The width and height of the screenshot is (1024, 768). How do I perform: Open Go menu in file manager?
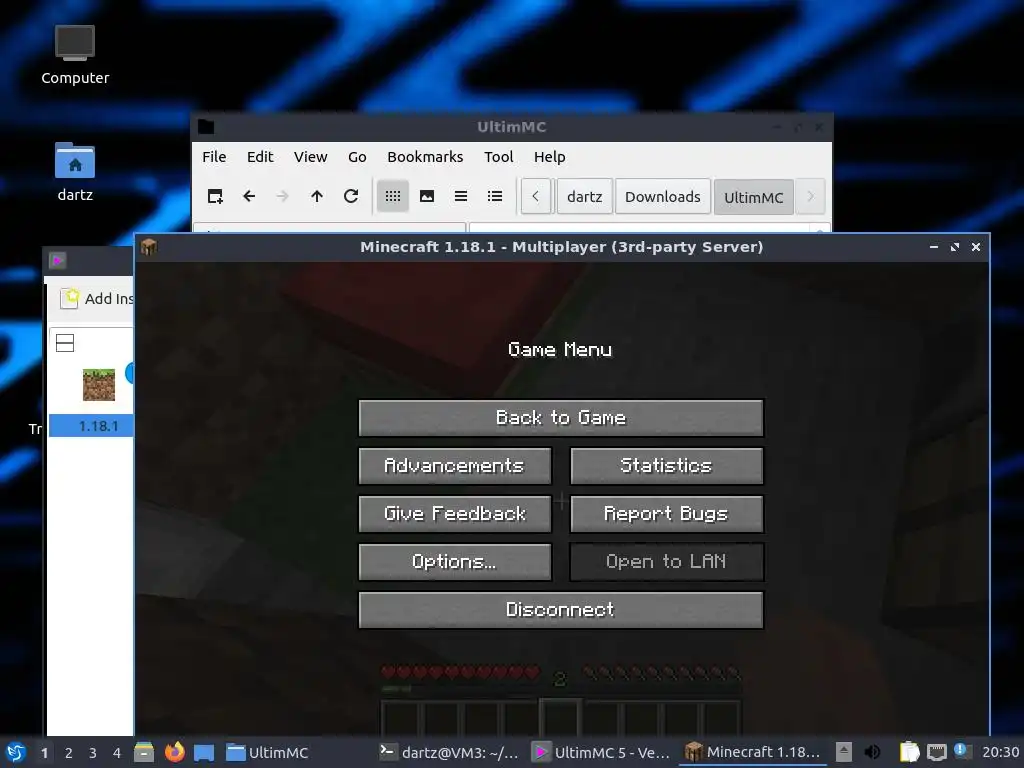coord(357,157)
